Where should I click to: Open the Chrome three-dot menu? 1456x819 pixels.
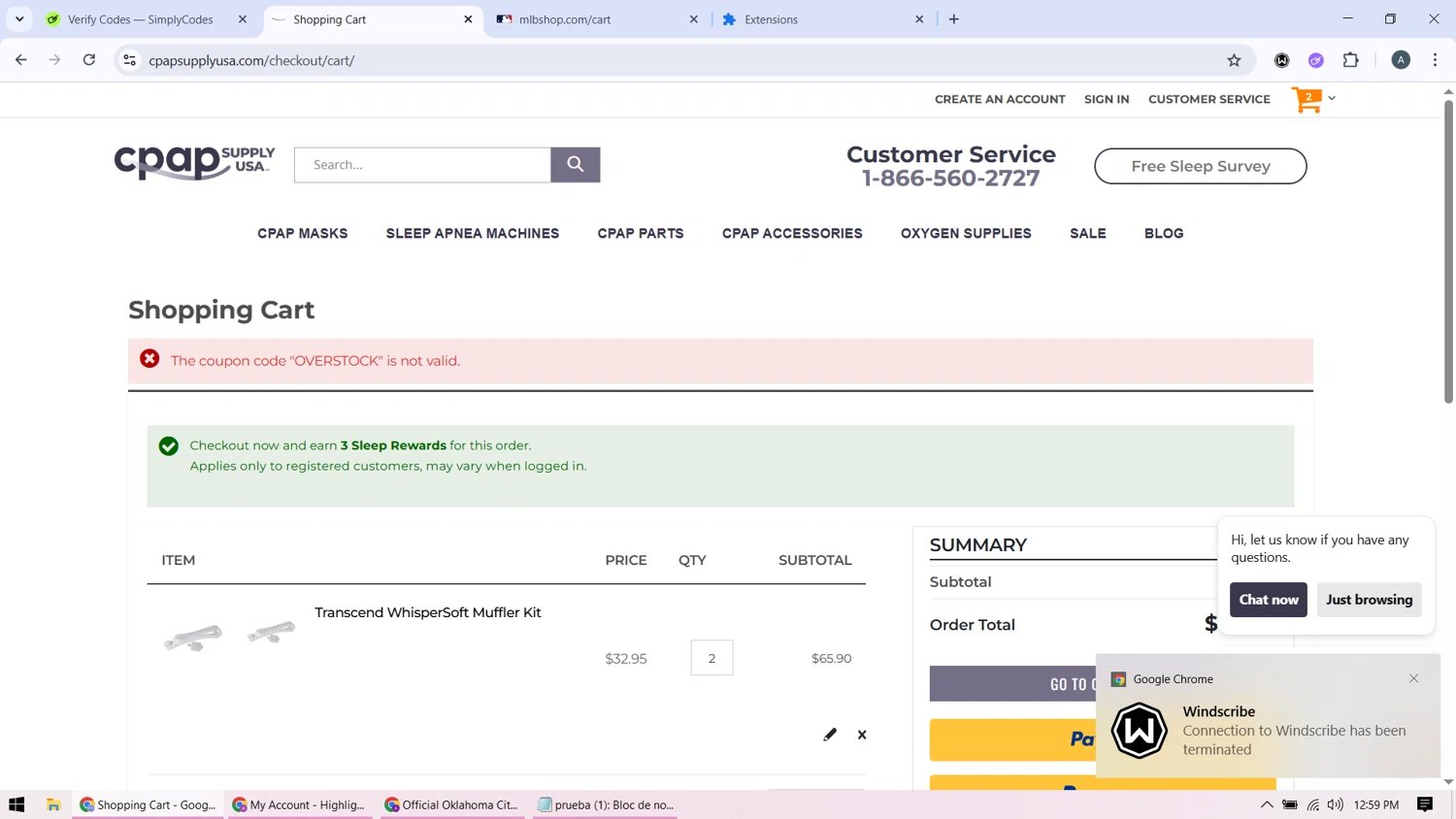1435,60
